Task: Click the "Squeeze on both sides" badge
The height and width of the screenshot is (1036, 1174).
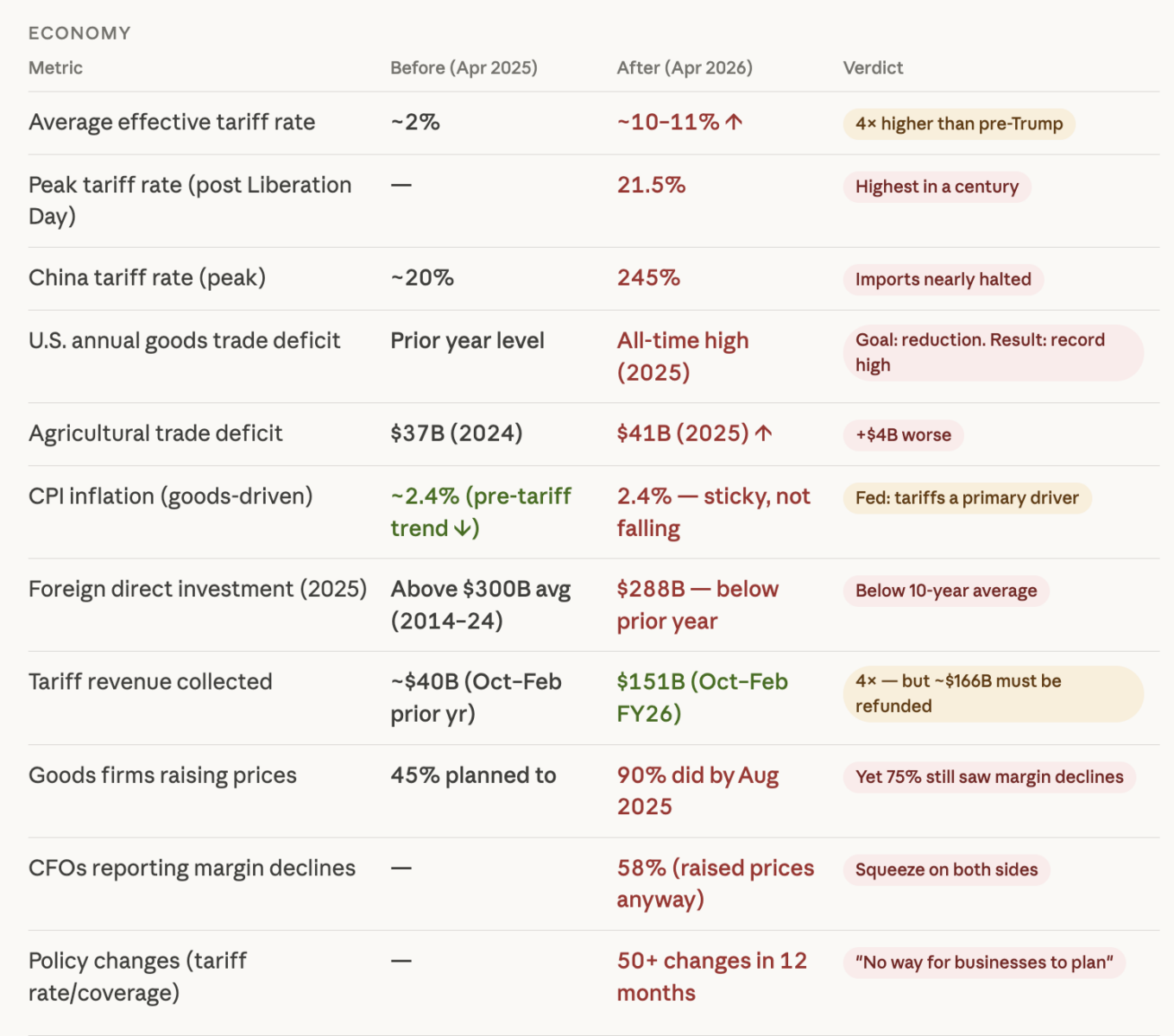Action: pos(946,870)
